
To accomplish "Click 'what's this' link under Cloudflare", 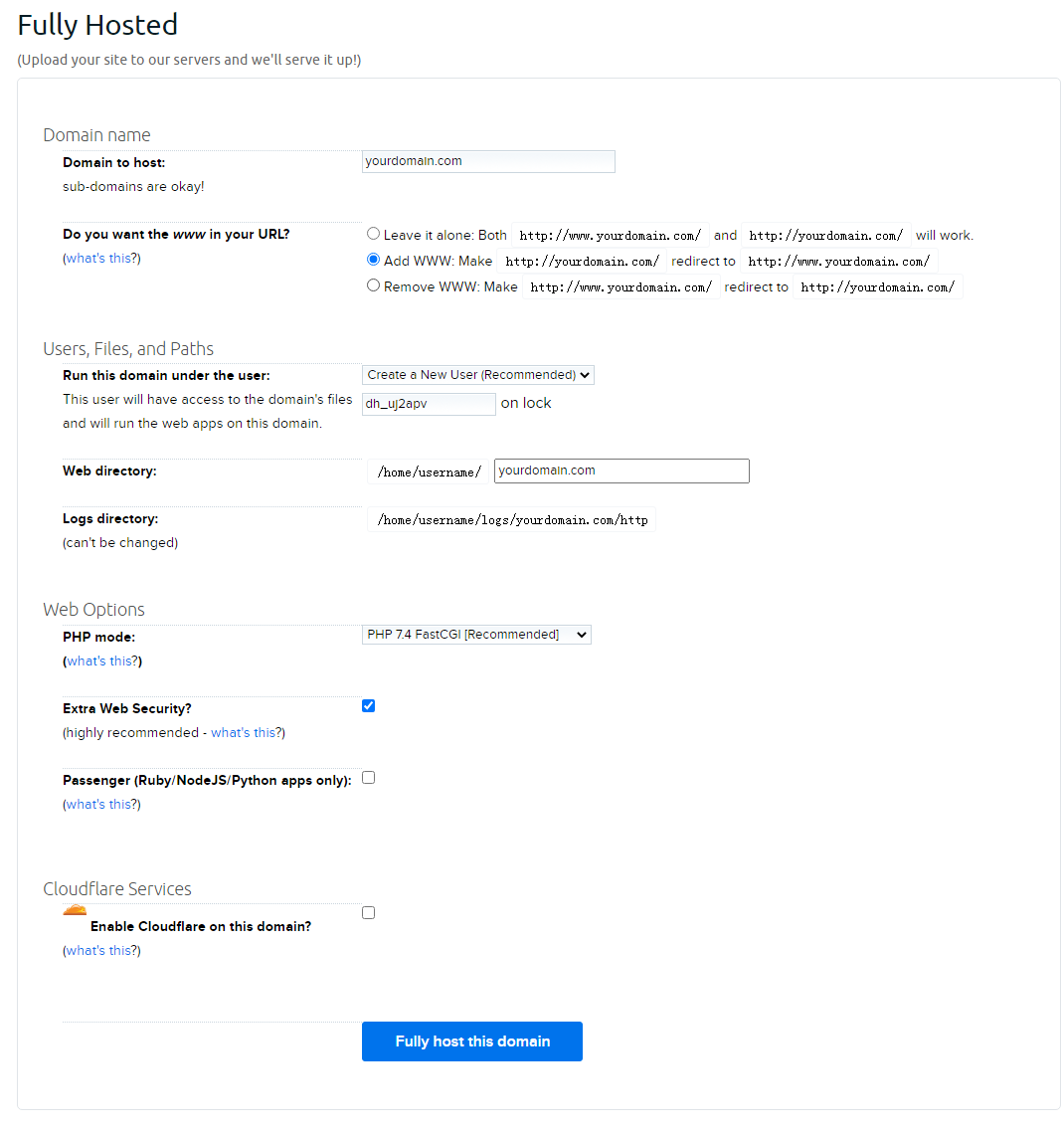I will click(101, 951).
